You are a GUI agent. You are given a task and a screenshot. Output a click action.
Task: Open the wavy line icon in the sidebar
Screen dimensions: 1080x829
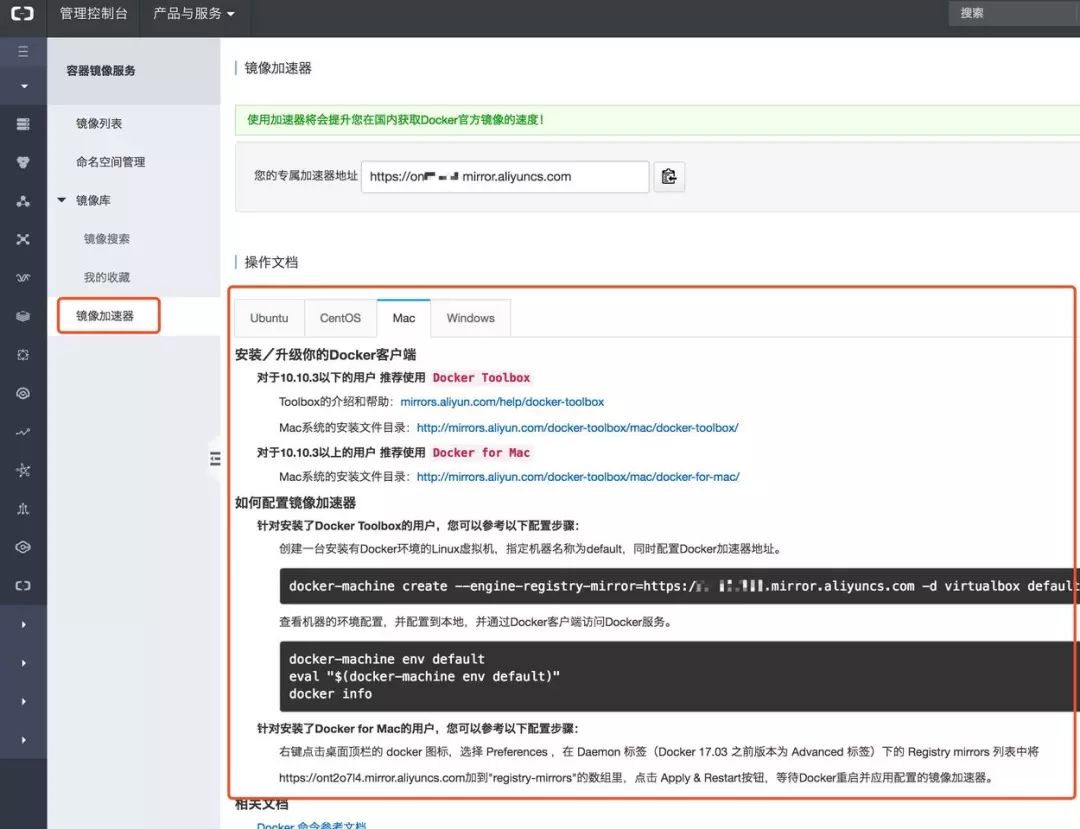click(x=23, y=278)
